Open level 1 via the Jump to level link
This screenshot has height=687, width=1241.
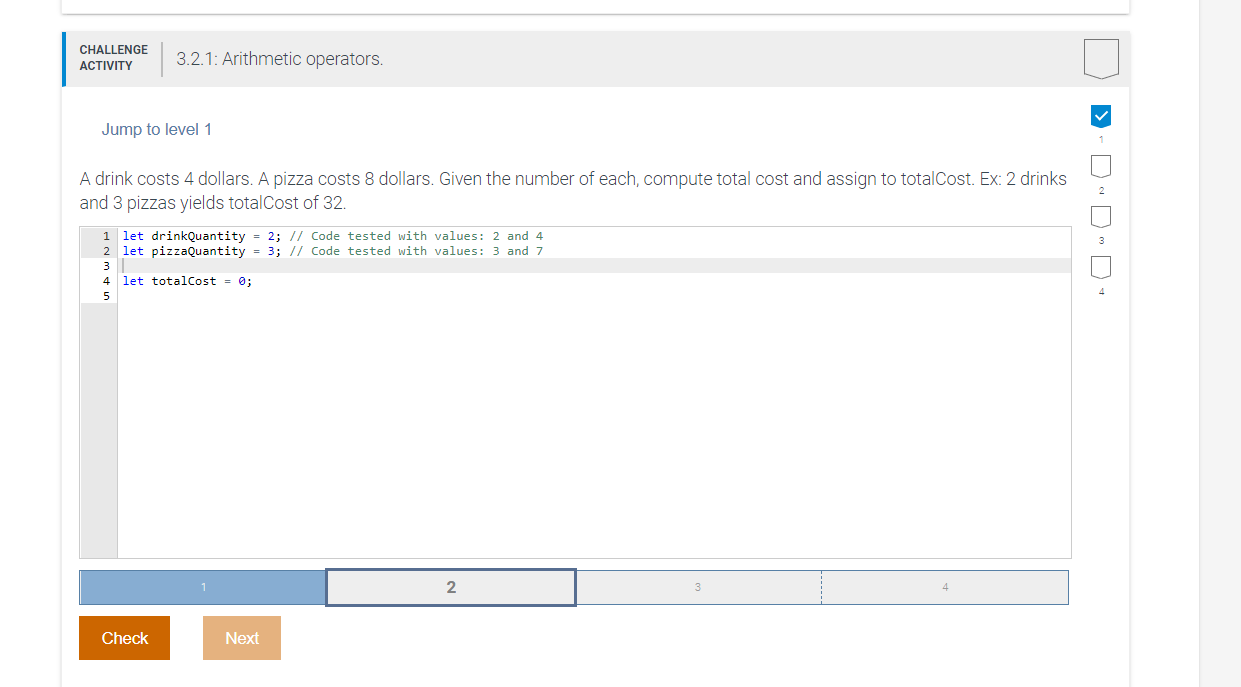pyautogui.click(x=156, y=129)
